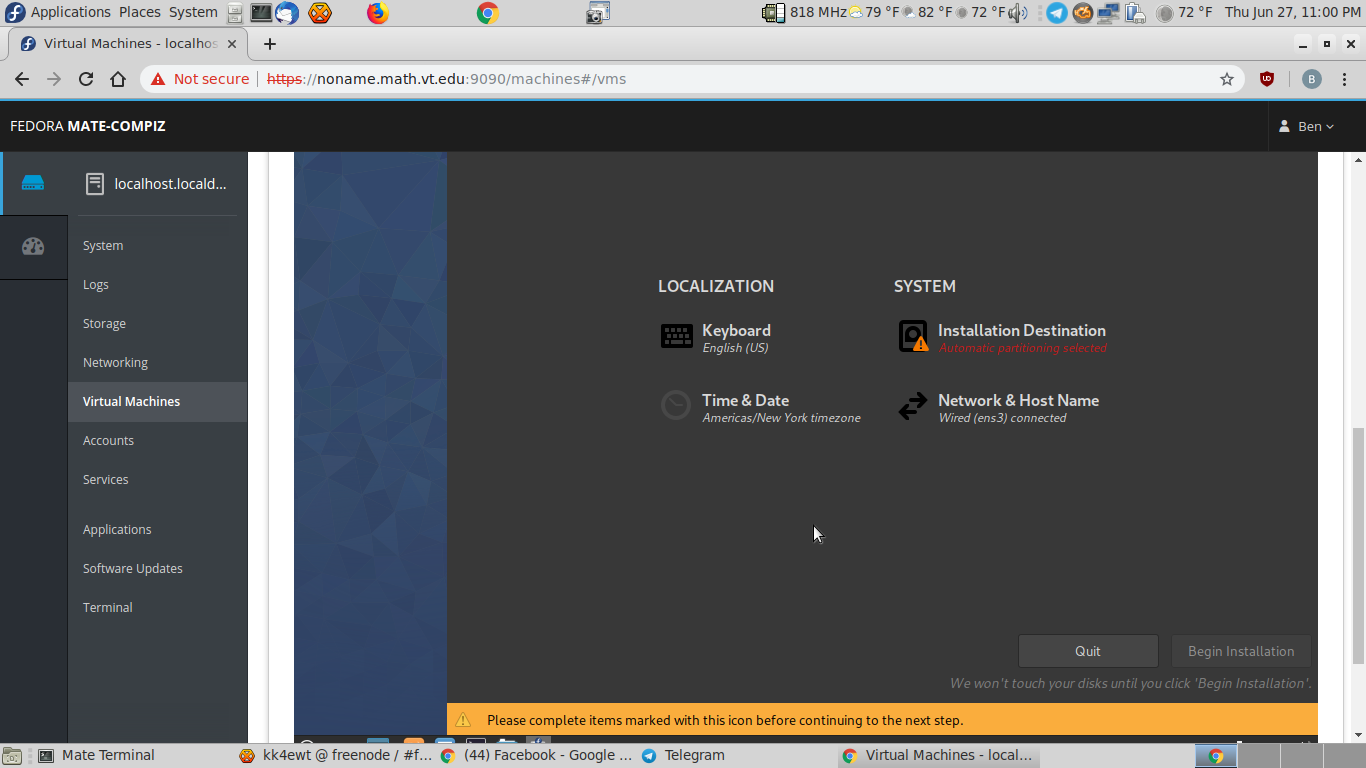Click the page vertical scrollbar
The height and width of the screenshot is (768, 1366).
[1358, 545]
